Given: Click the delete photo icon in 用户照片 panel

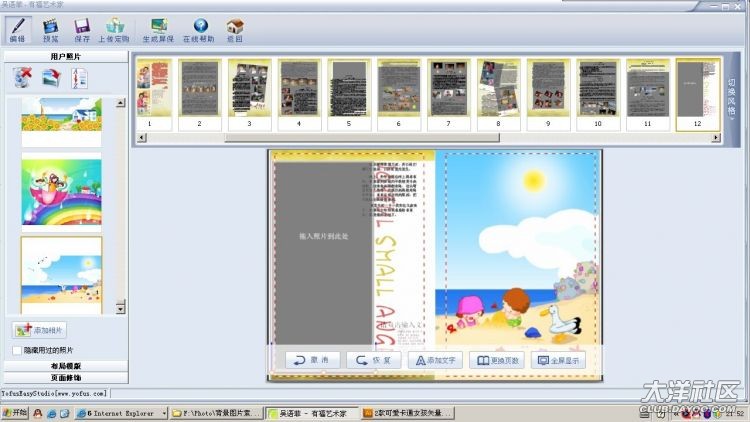Looking at the screenshot, I should click(24, 78).
